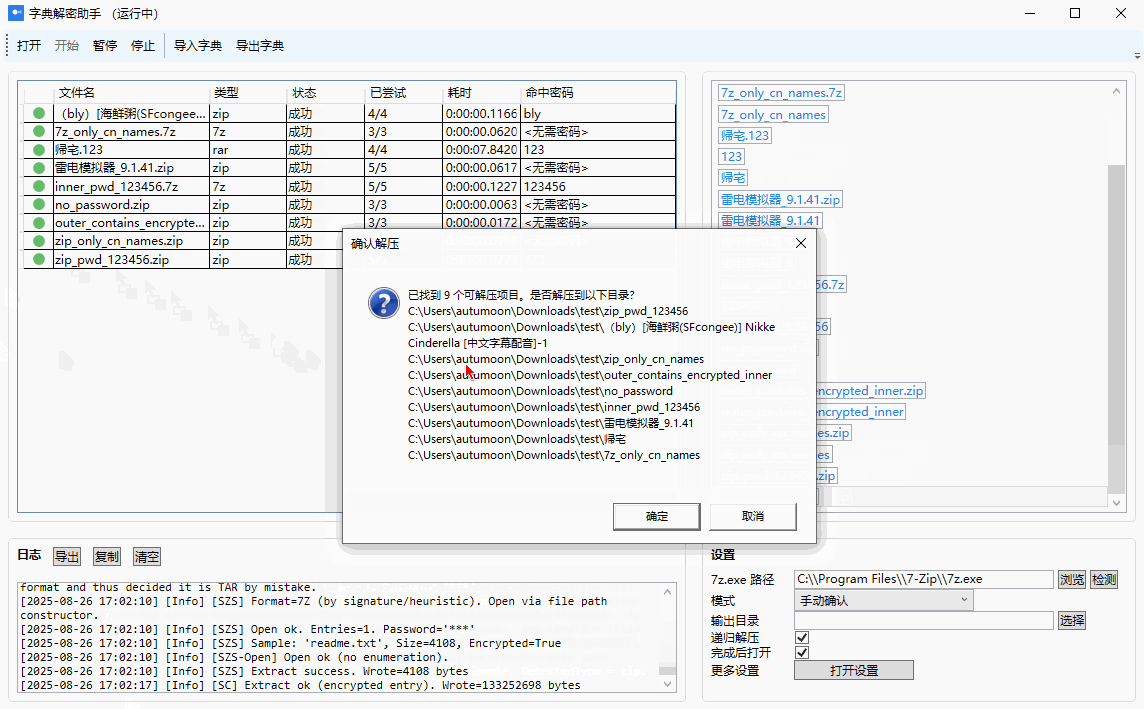Screen dimensions: 1144x709
Task: Click green status dot for 7z_only_cn_names.7z row
Action: (39, 131)
